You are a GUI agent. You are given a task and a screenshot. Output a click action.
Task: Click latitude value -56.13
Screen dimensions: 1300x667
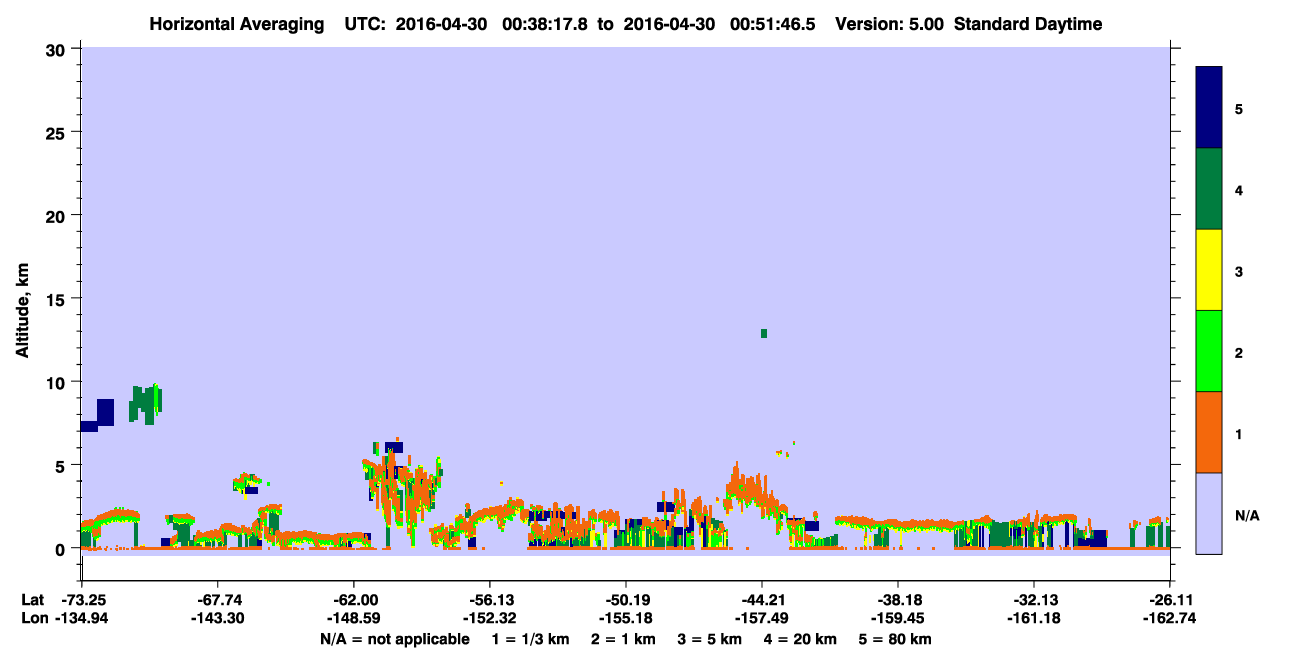pos(490,599)
